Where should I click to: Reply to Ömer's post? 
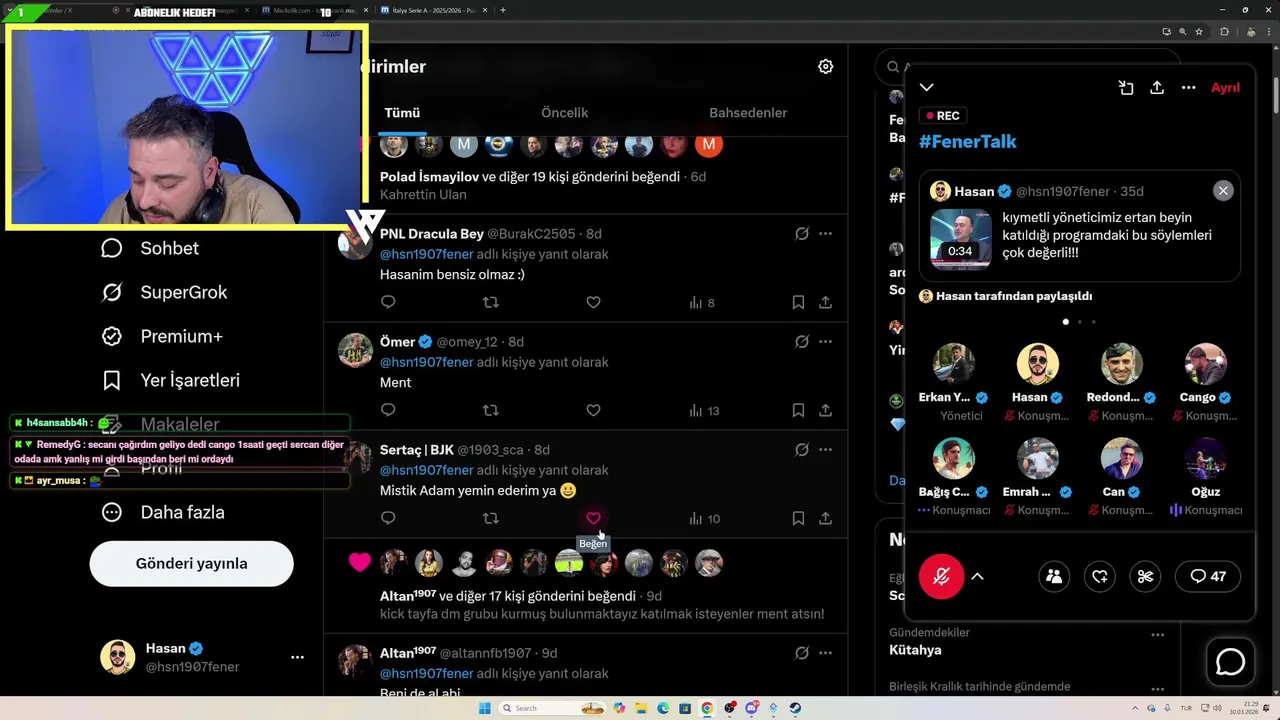coord(388,410)
